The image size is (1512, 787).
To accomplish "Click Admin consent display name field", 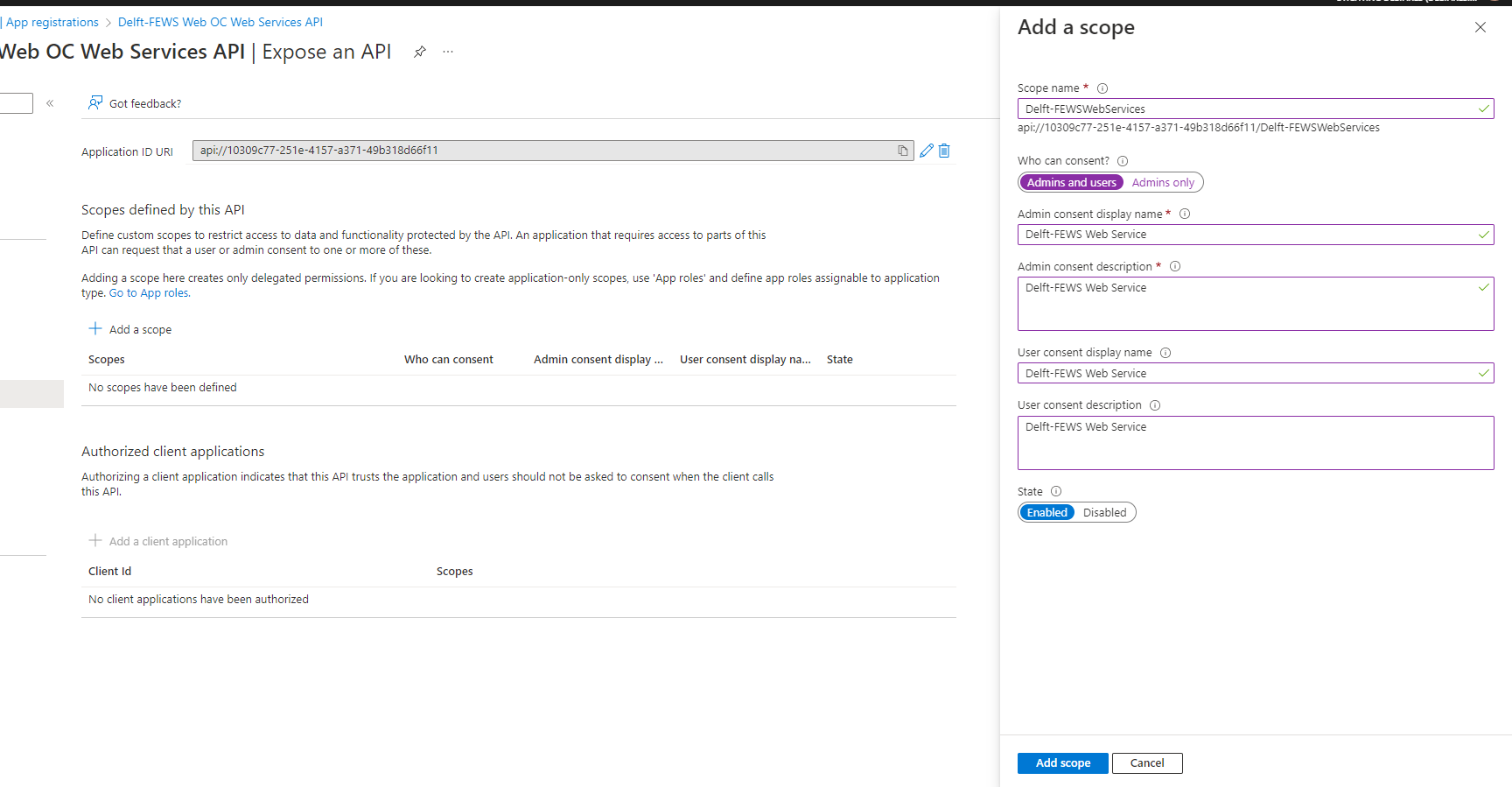I will coord(1256,235).
